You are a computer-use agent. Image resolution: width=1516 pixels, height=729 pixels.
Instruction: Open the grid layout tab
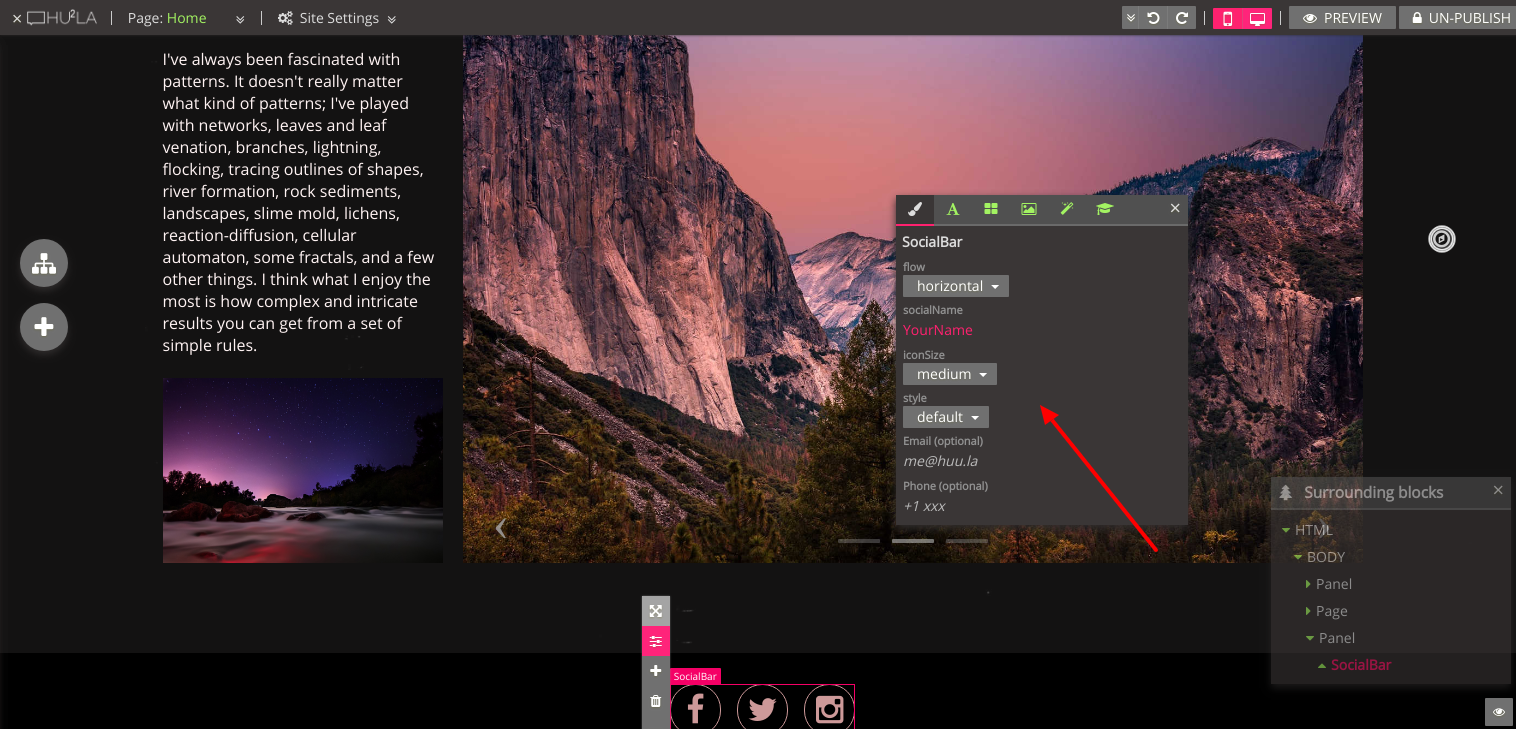pos(991,209)
